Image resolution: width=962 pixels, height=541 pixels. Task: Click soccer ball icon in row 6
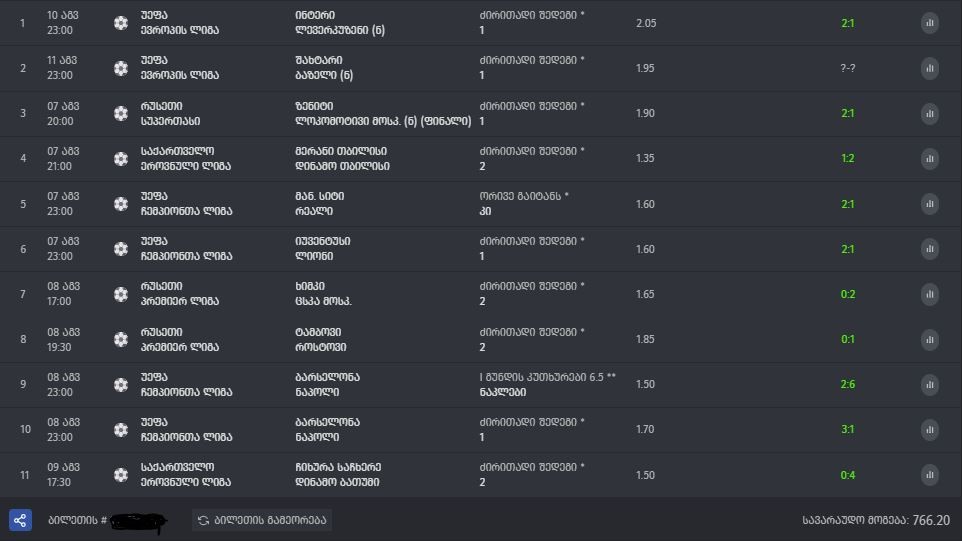coord(121,249)
